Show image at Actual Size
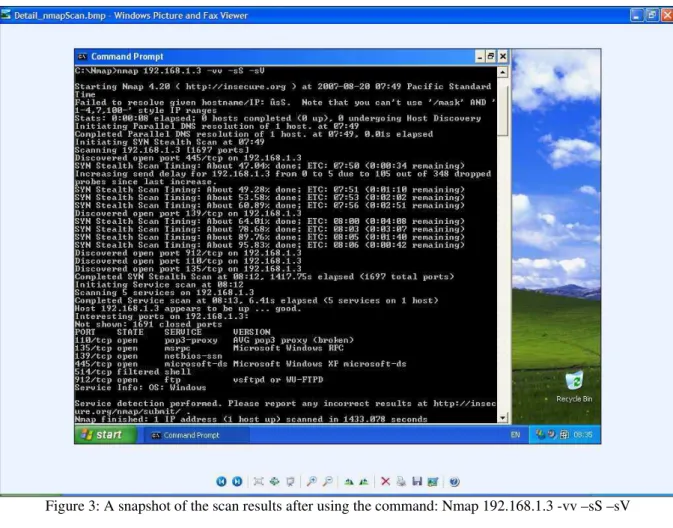Image resolution: width=673 pixels, height=528 pixels. 274,482
